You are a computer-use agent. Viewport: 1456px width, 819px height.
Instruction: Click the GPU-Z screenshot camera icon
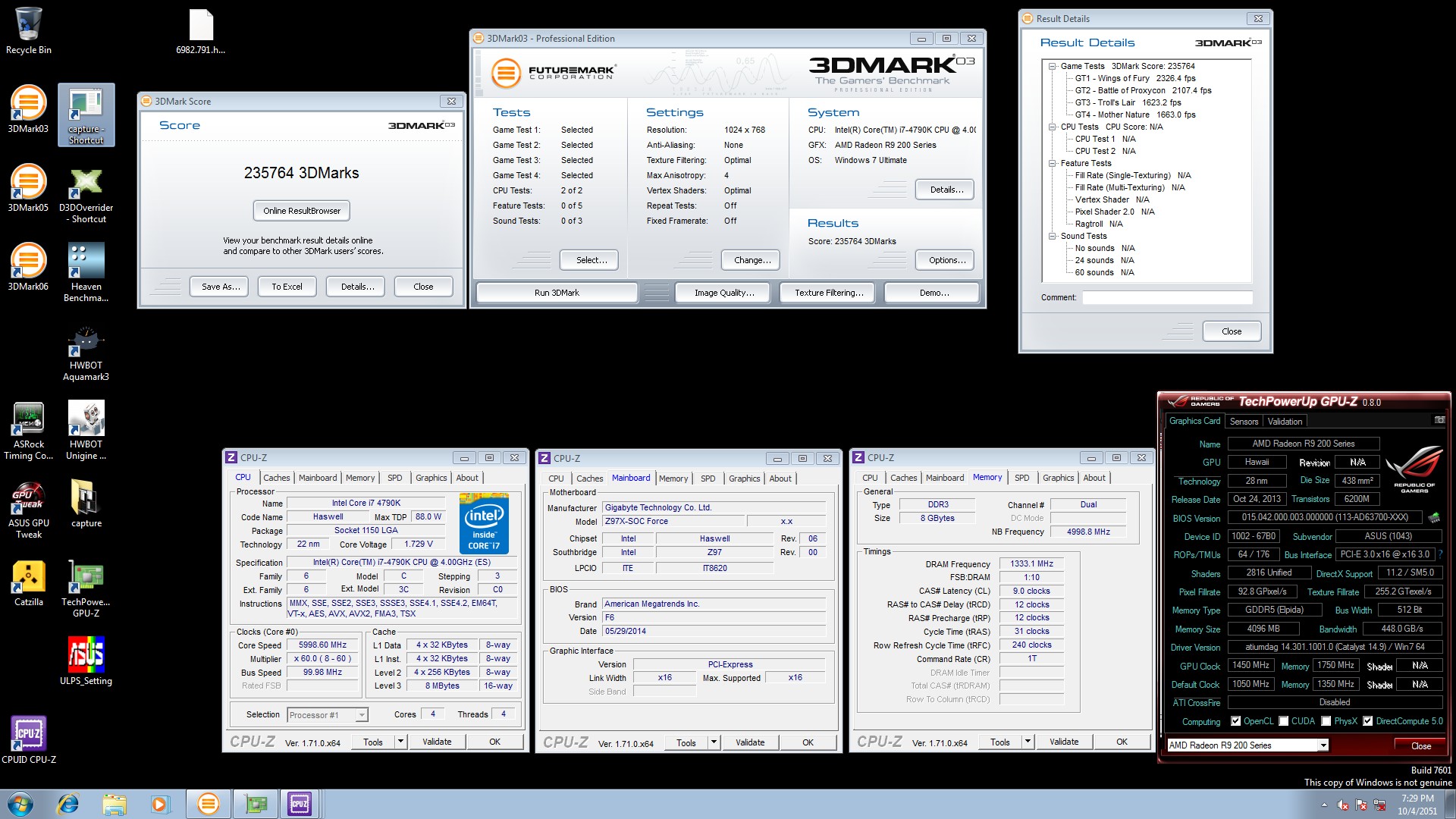point(1439,420)
